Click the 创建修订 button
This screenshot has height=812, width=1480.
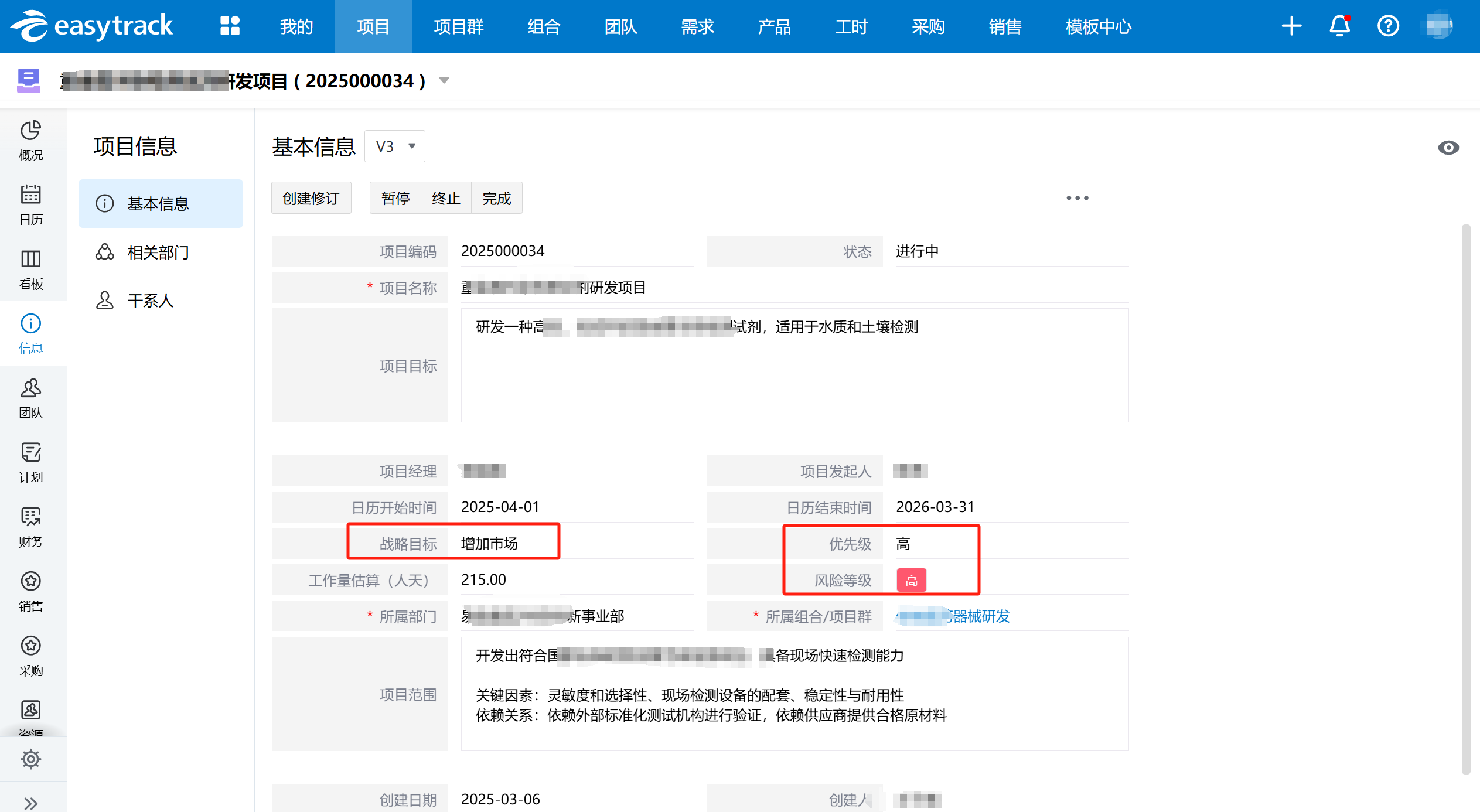[x=311, y=199]
